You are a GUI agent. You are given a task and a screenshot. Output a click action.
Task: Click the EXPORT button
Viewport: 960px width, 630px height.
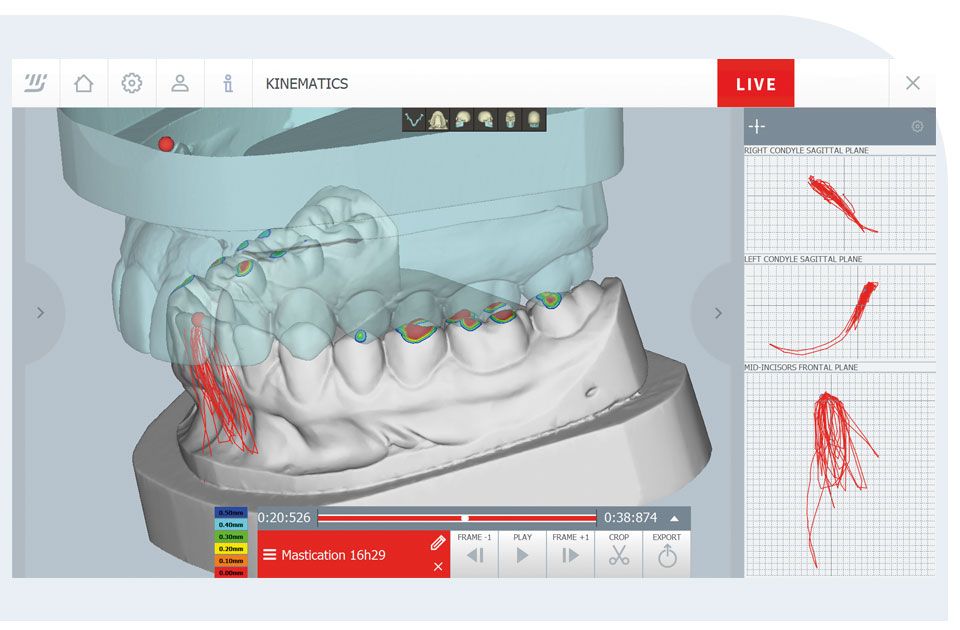666,553
